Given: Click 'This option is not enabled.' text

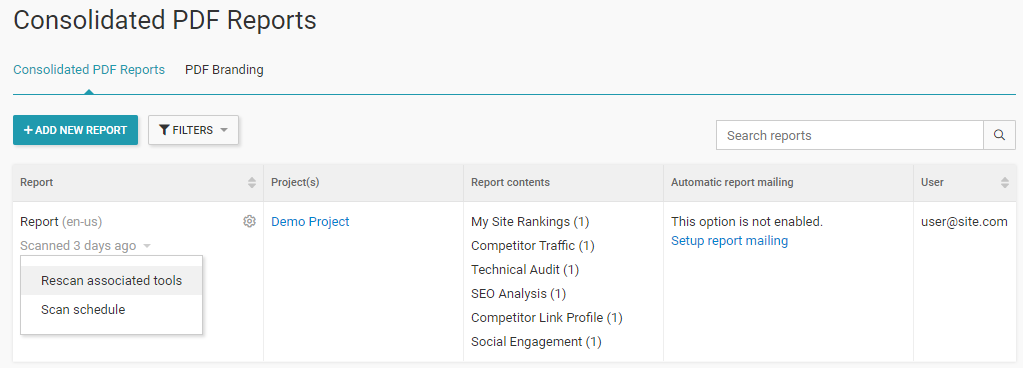Looking at the screenshot, I should click(747, 222).
